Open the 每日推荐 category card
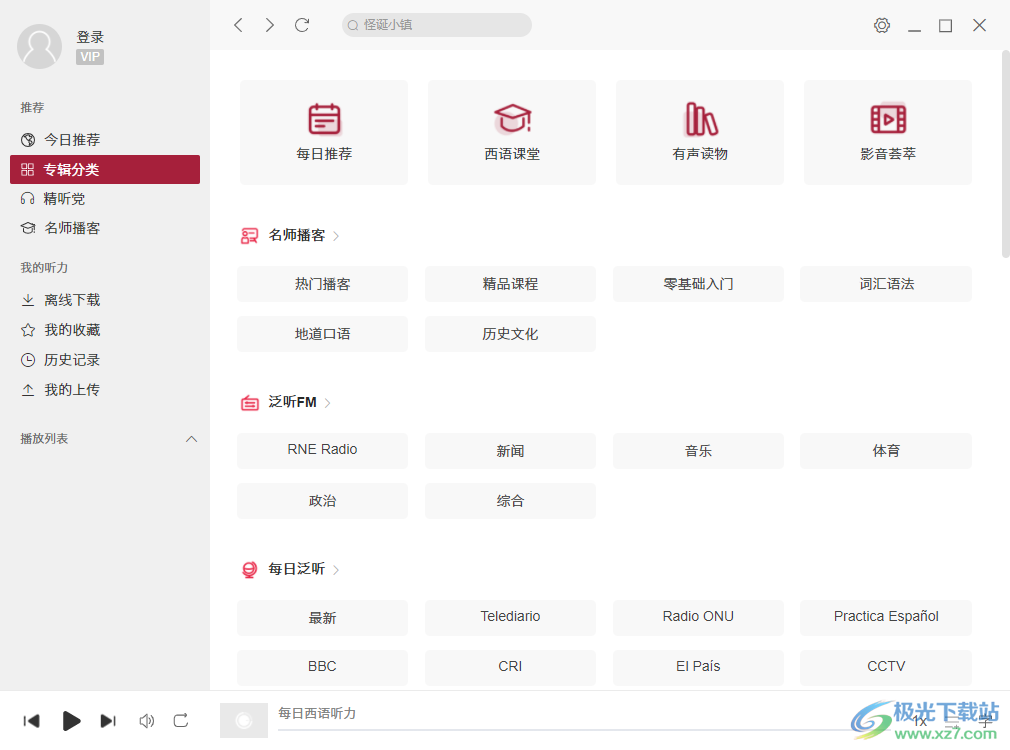Viewport: 1010px width, 750px height. pos(323,132)
